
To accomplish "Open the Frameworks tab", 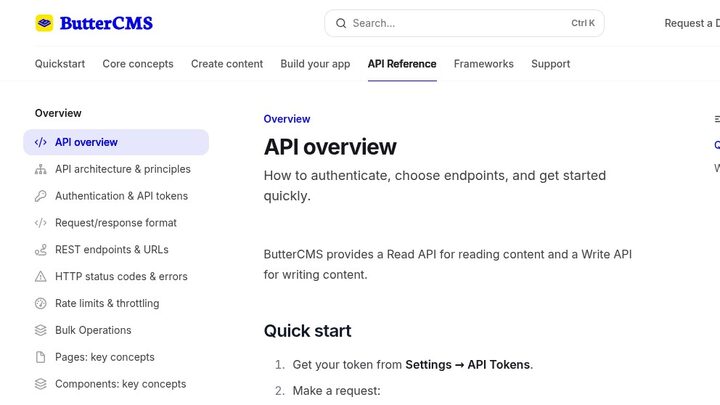I will [x=484, y=64].
